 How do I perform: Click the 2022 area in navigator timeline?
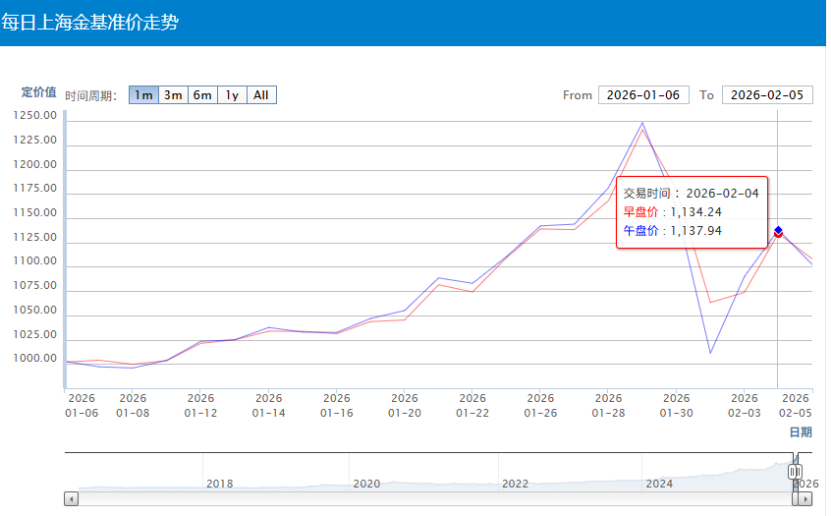click(514, 482)
